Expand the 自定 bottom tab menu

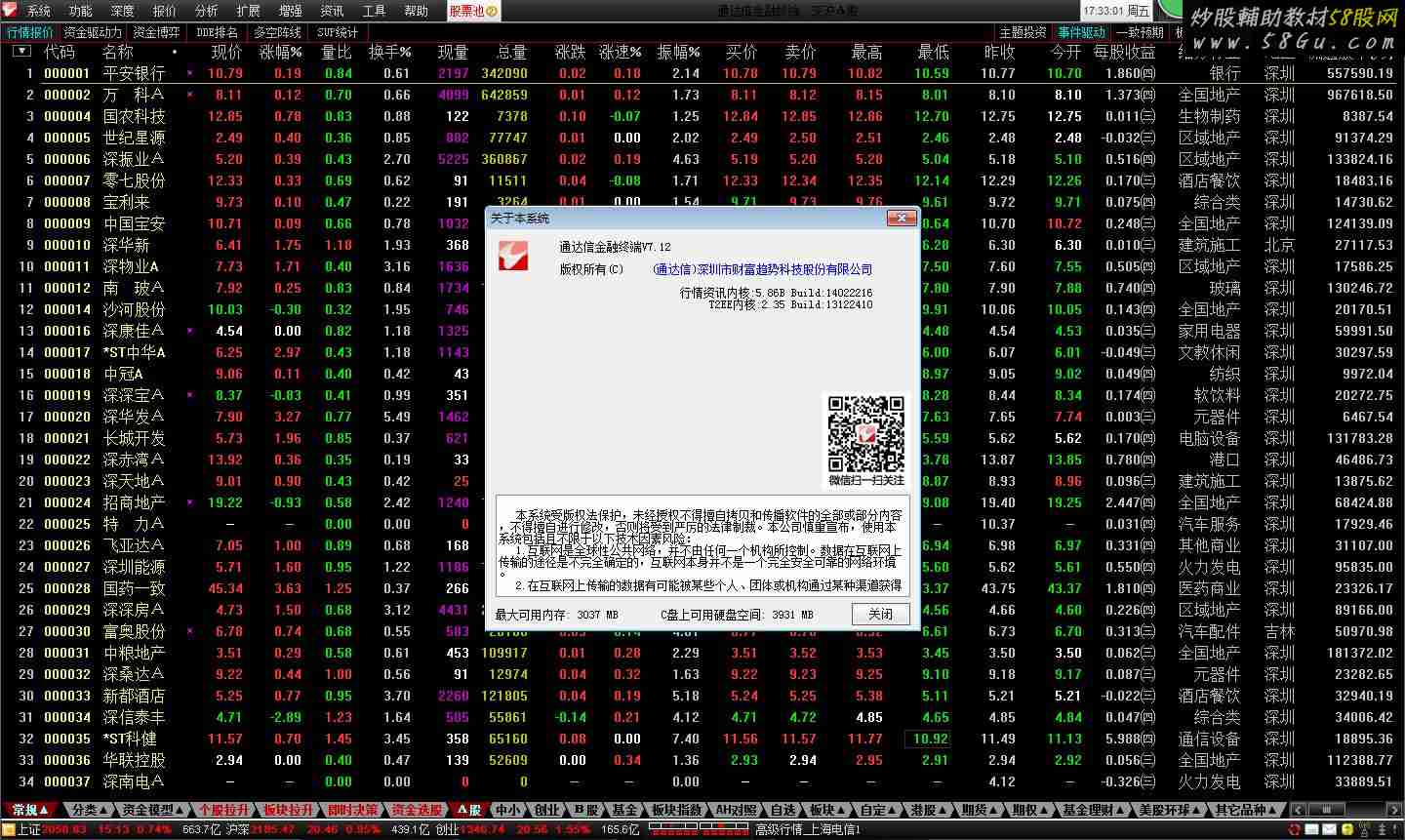tap(878, 810)
